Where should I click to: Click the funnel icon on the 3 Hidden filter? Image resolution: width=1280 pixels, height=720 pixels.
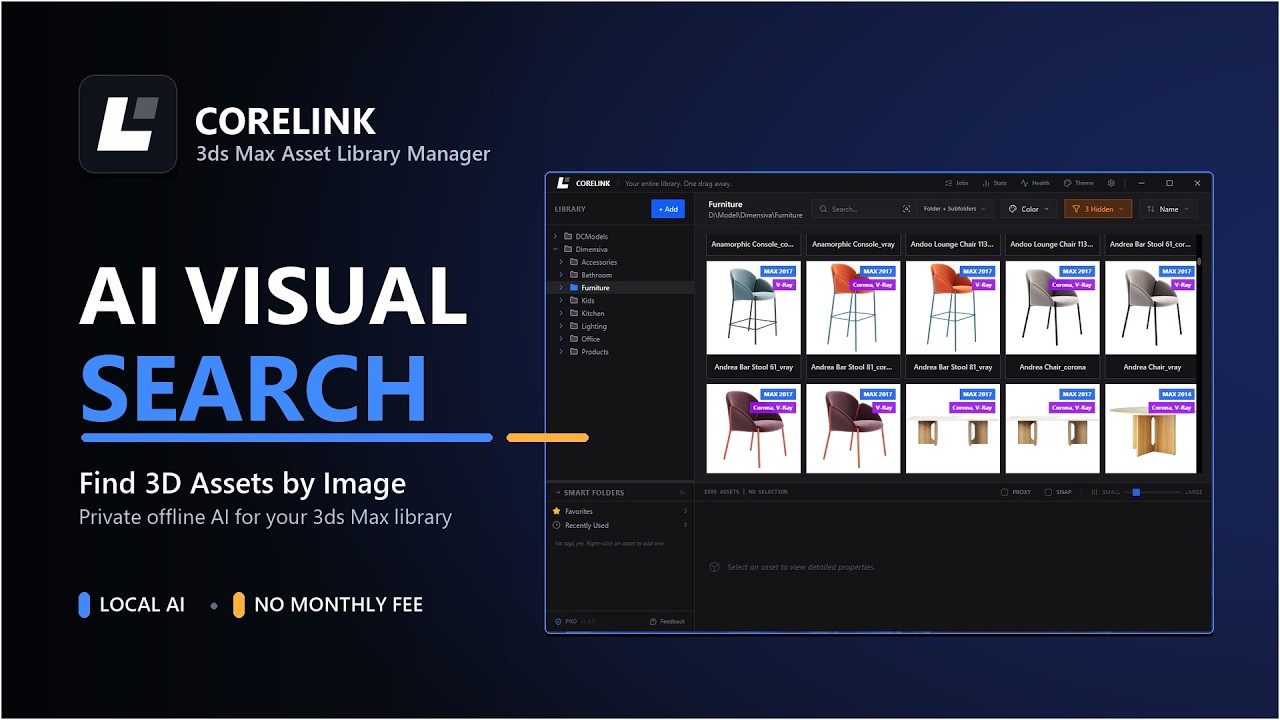tap(1077, 209)
